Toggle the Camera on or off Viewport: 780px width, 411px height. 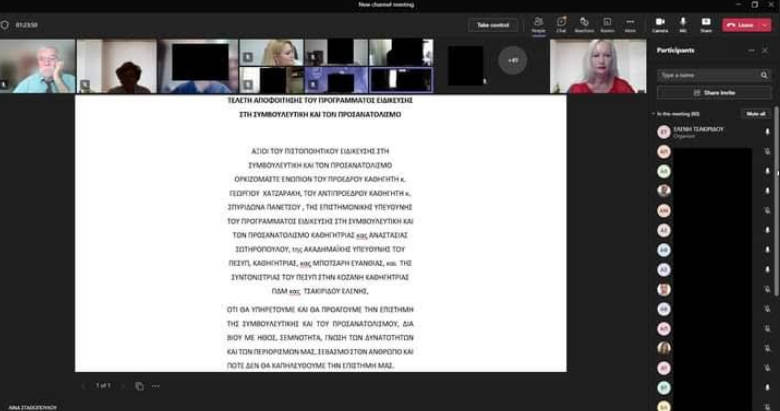coord(660,24)
